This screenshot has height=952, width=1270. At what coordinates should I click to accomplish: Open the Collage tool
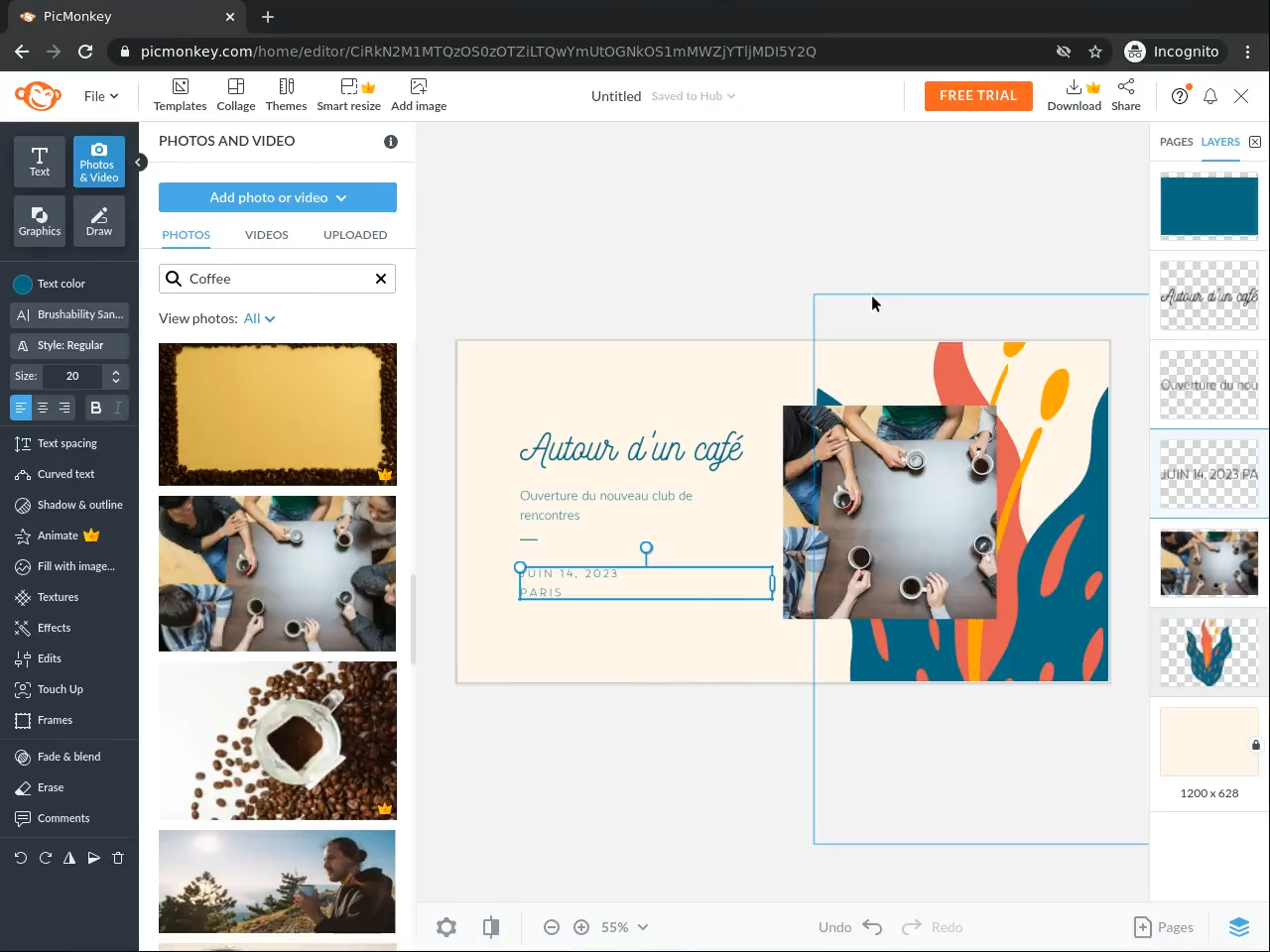pyautogui.click(x=236, y=95)
